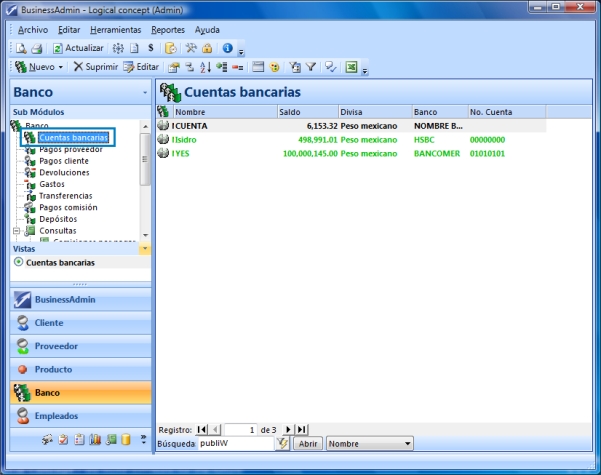Click the Suprimir button
This screenshot has width=601, height=475.
(x=96, y=67)
